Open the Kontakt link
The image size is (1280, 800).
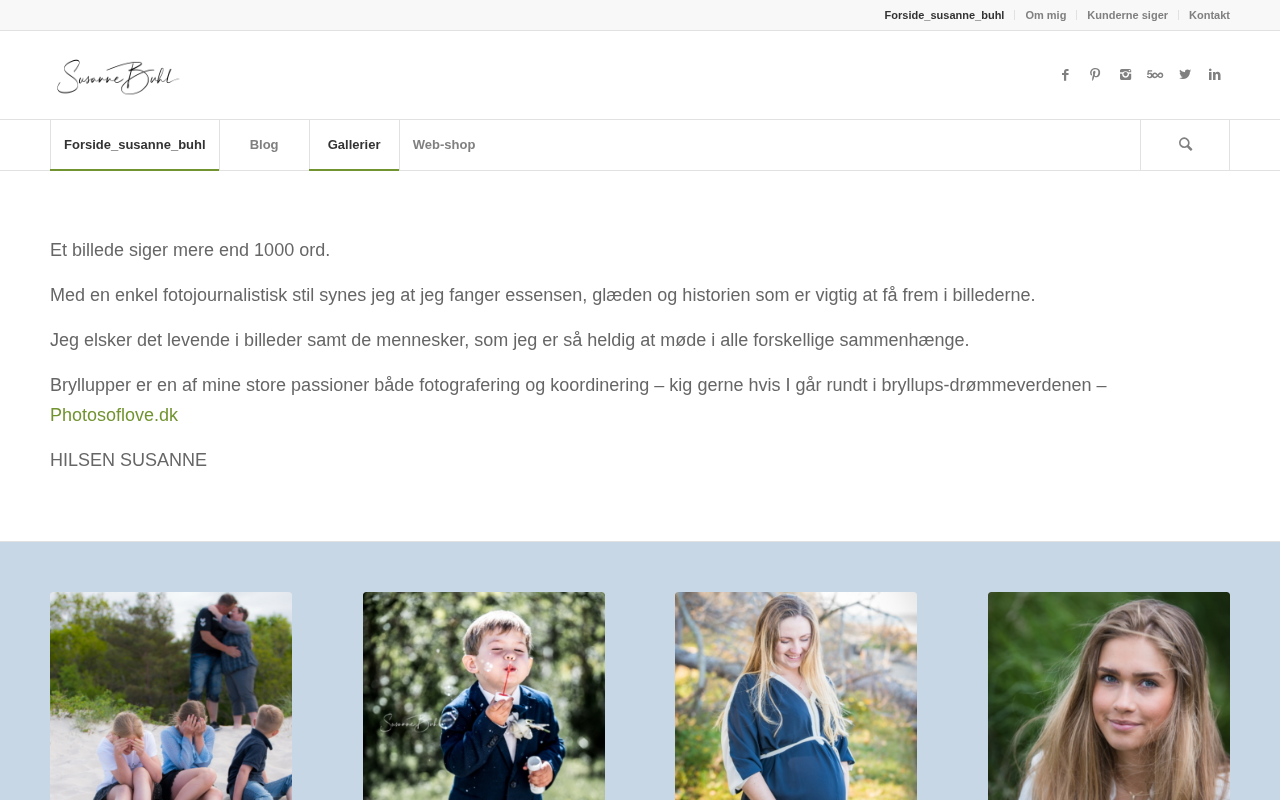click(1209, 15)
